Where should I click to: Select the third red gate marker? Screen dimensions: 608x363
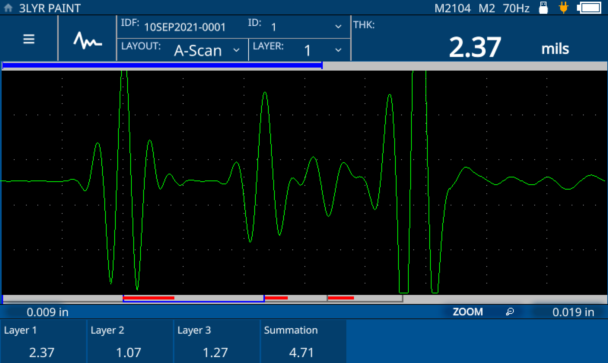[341, 298]
